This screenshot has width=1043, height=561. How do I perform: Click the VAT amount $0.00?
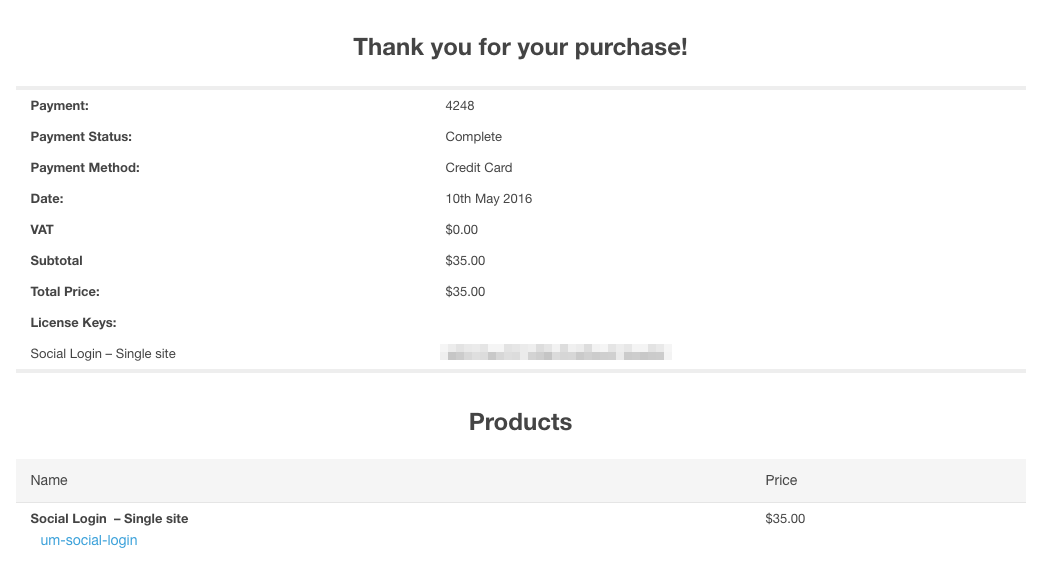[x=462, y=229]
